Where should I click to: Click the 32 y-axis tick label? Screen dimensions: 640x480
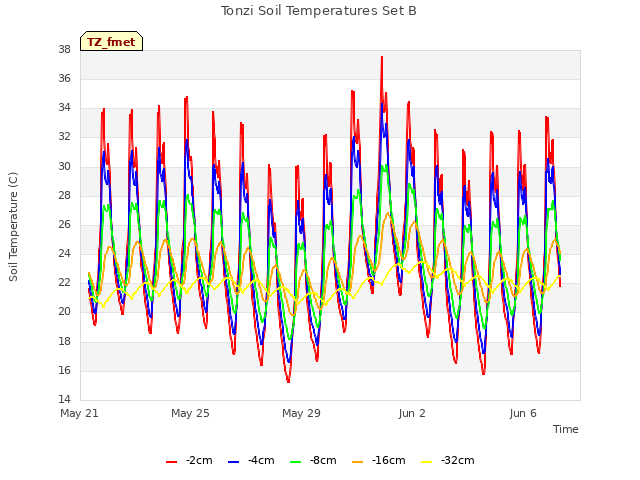pyautogui.click(x=64, y=137)
